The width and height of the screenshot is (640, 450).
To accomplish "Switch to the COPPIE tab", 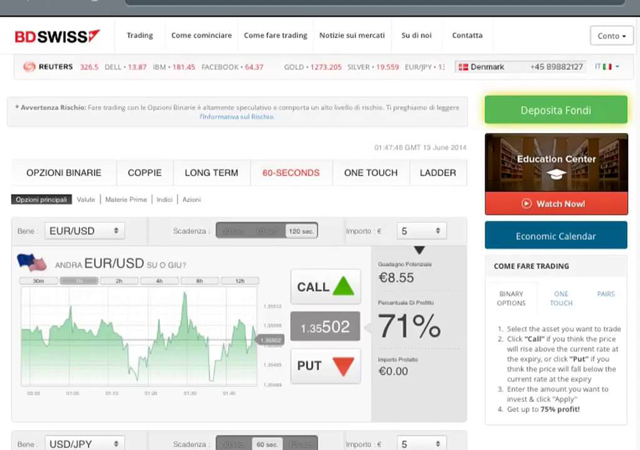I will click(144, 173).
